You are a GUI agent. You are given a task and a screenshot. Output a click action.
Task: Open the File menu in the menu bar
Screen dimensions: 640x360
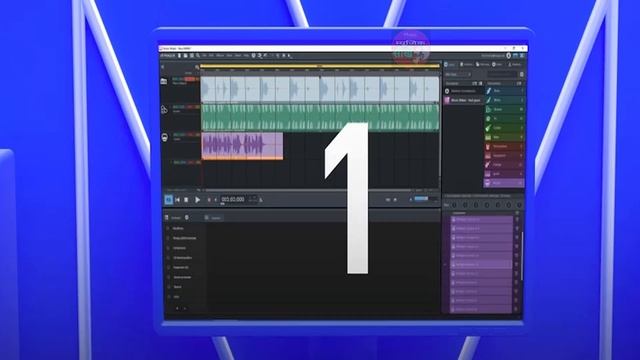[204, 56]
